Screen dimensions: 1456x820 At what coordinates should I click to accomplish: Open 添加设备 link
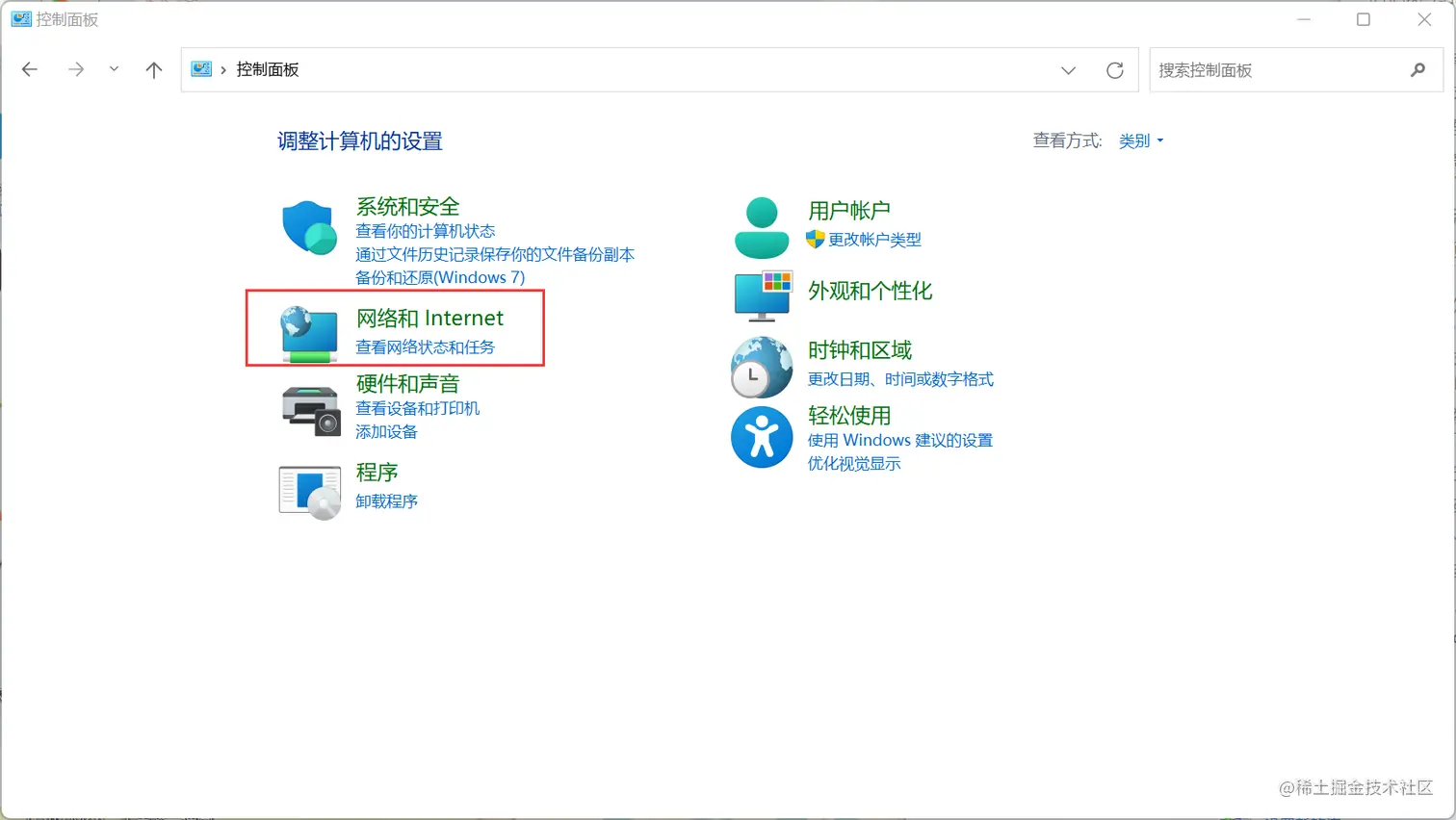pos(386,432)
